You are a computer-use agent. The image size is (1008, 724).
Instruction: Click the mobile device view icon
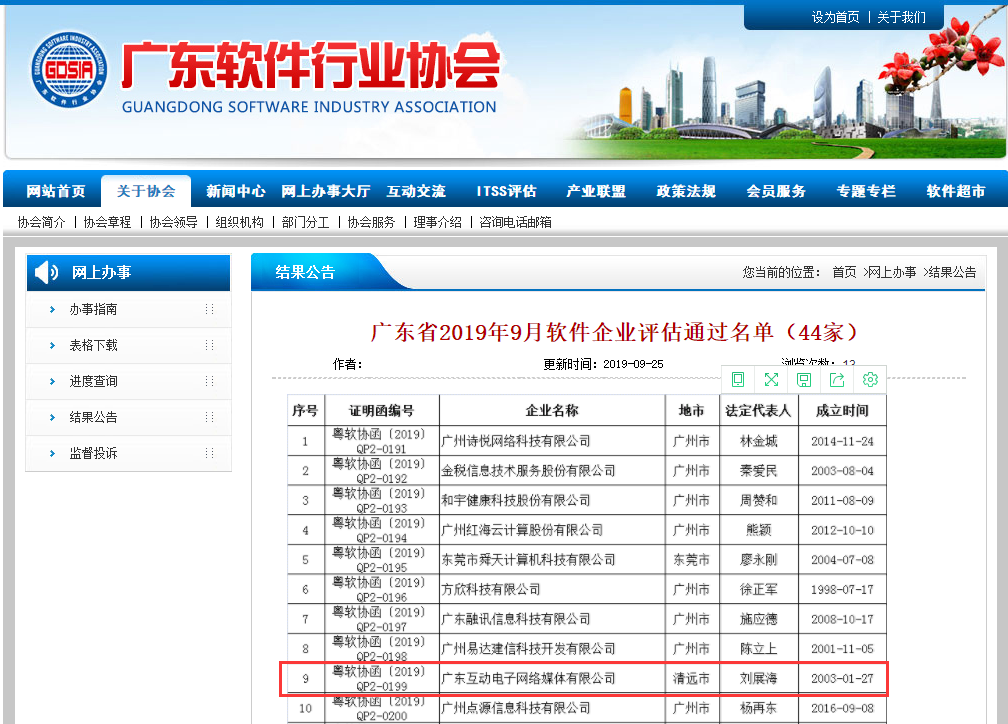pyautogui.click(x=738, y=379)
